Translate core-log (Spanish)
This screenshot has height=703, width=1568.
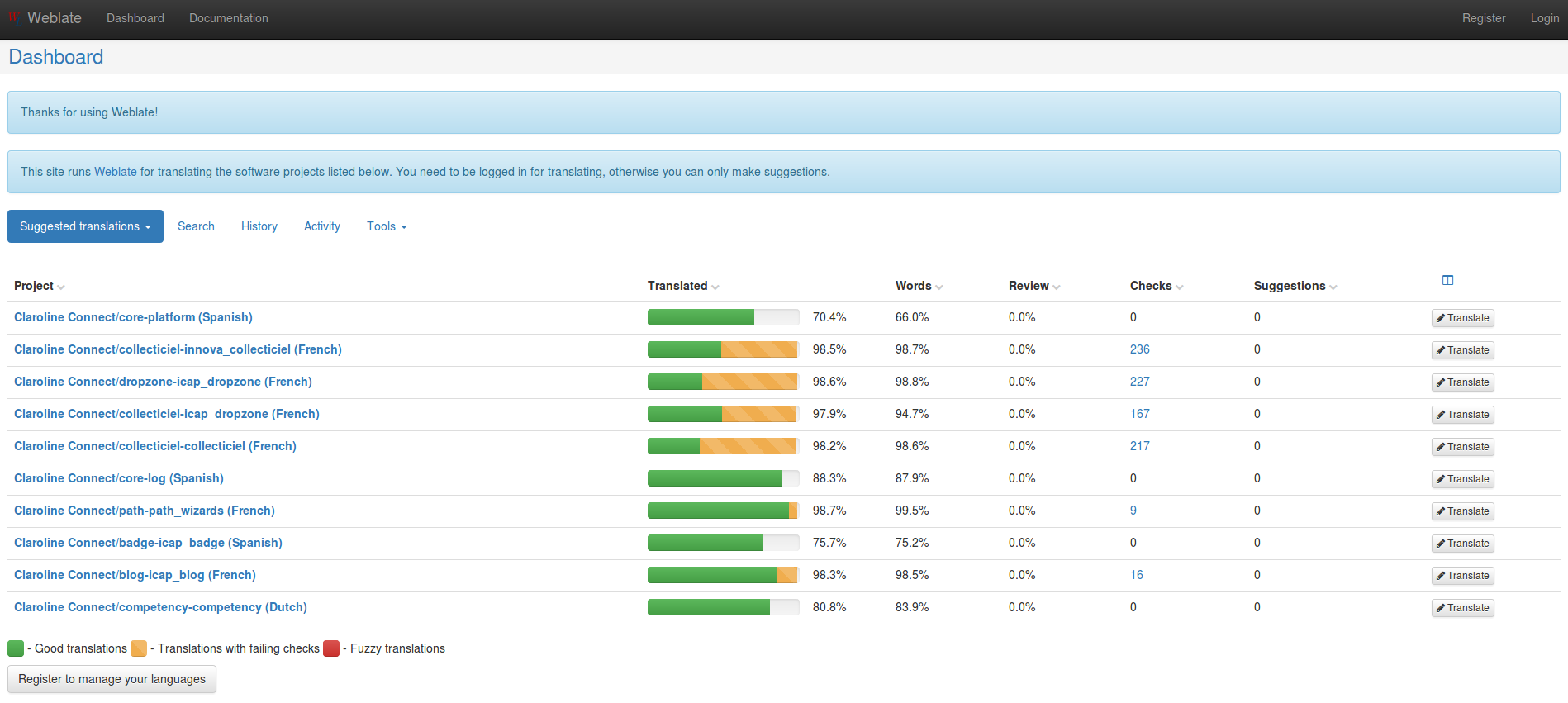[1463, 479]
